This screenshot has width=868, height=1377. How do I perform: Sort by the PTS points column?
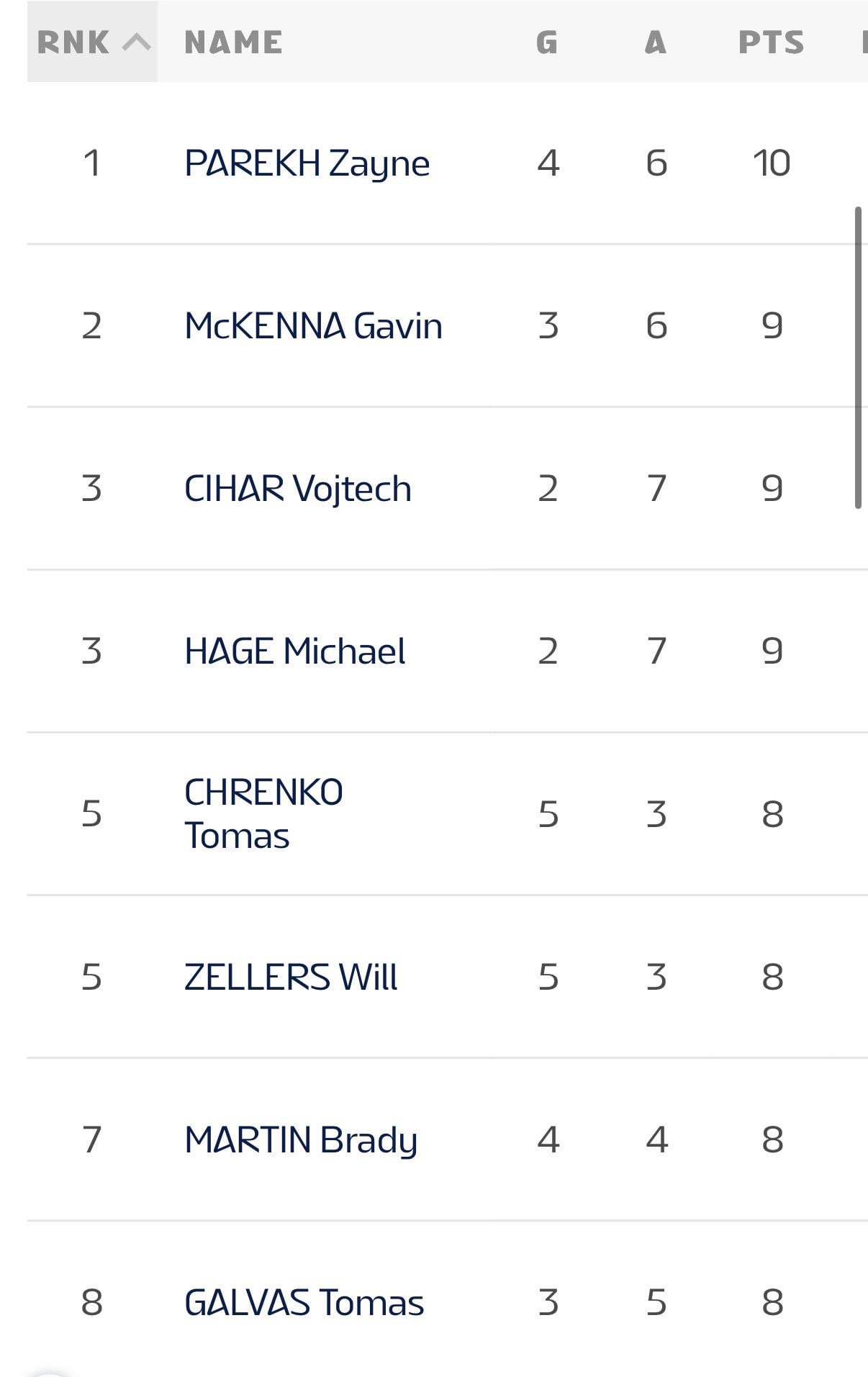[x=771, y=42]
